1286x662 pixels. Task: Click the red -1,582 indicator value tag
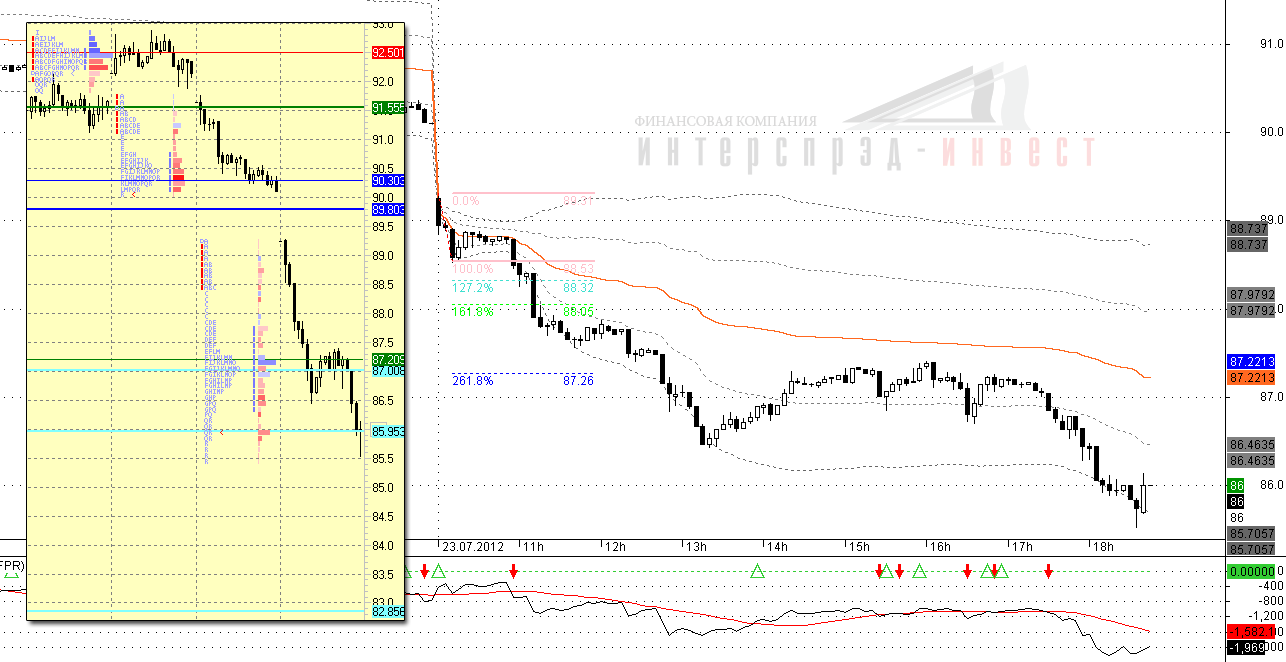tap(1251, 632)
